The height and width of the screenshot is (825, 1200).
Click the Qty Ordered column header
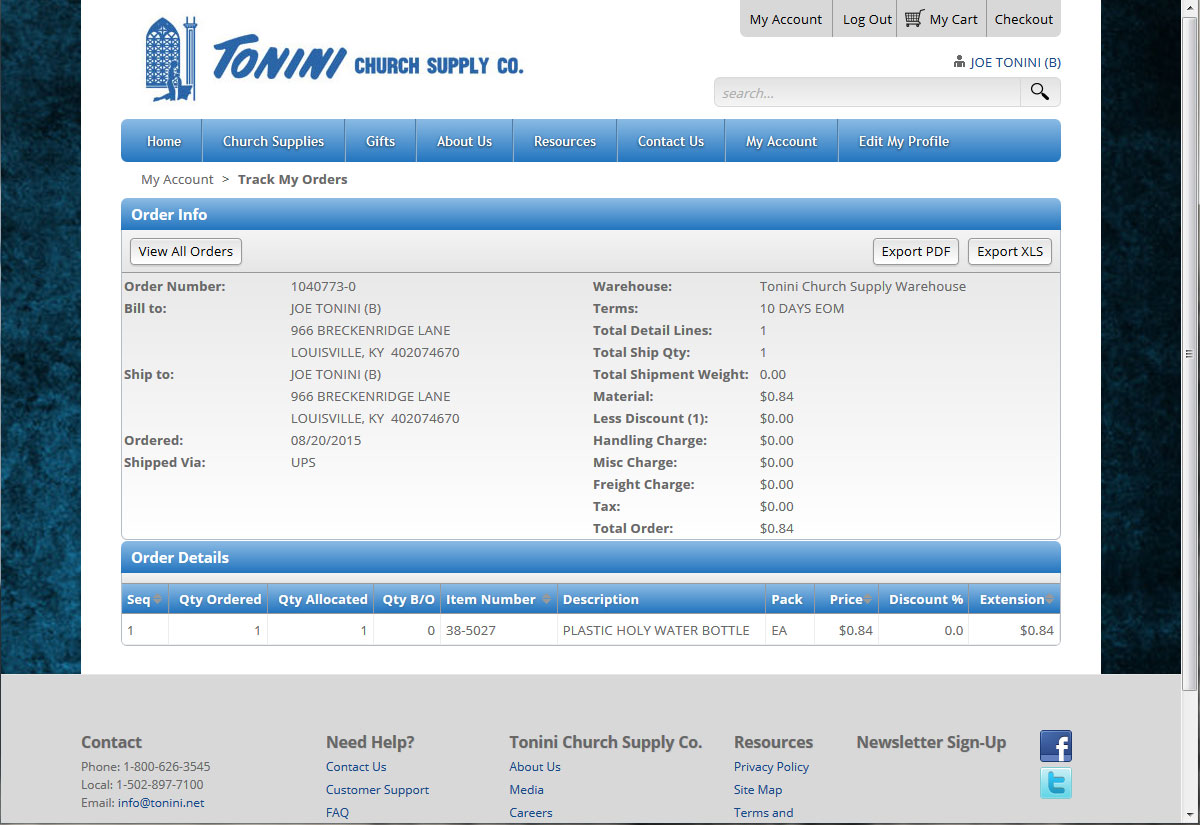tap(218, 600)
